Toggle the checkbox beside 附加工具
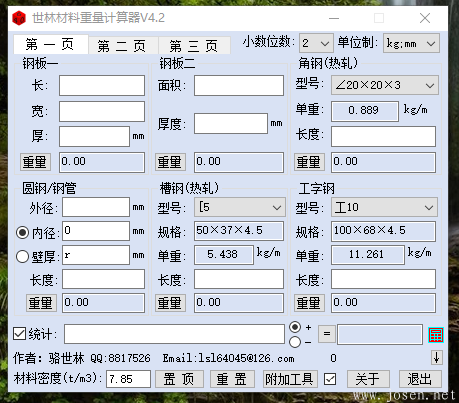 (x=330, y=379)
